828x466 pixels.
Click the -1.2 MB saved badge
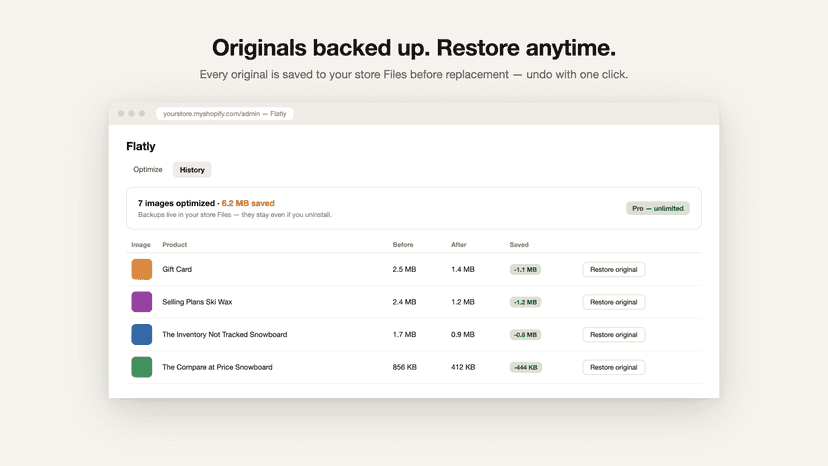[x=525, y=302]
